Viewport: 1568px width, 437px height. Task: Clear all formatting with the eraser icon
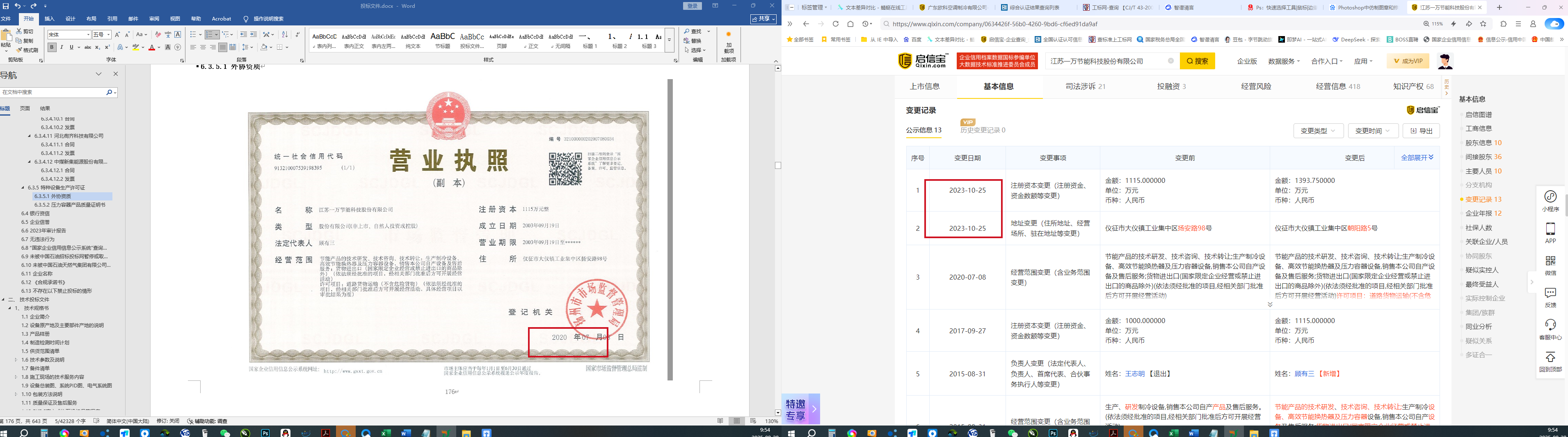point(158,35)
